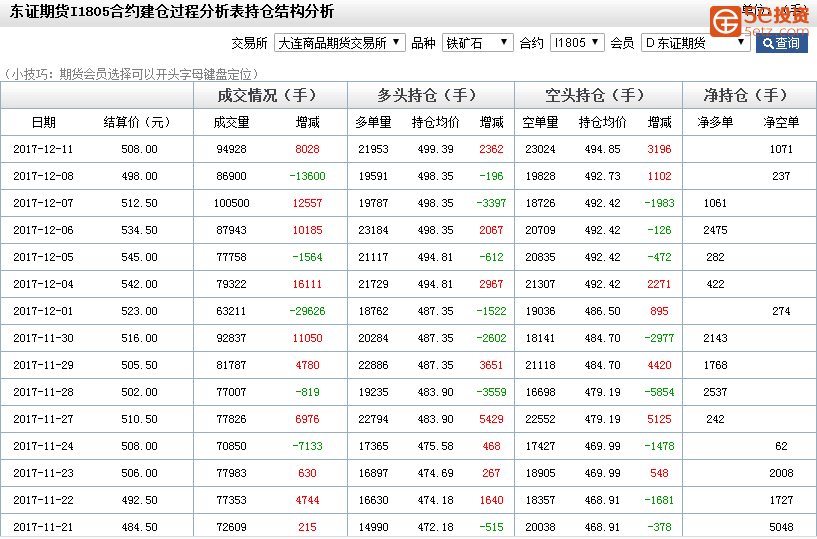Screen dimensions: 817x539
Task: Click date cell 2017-12-06
Action: [x=43, y=230]
